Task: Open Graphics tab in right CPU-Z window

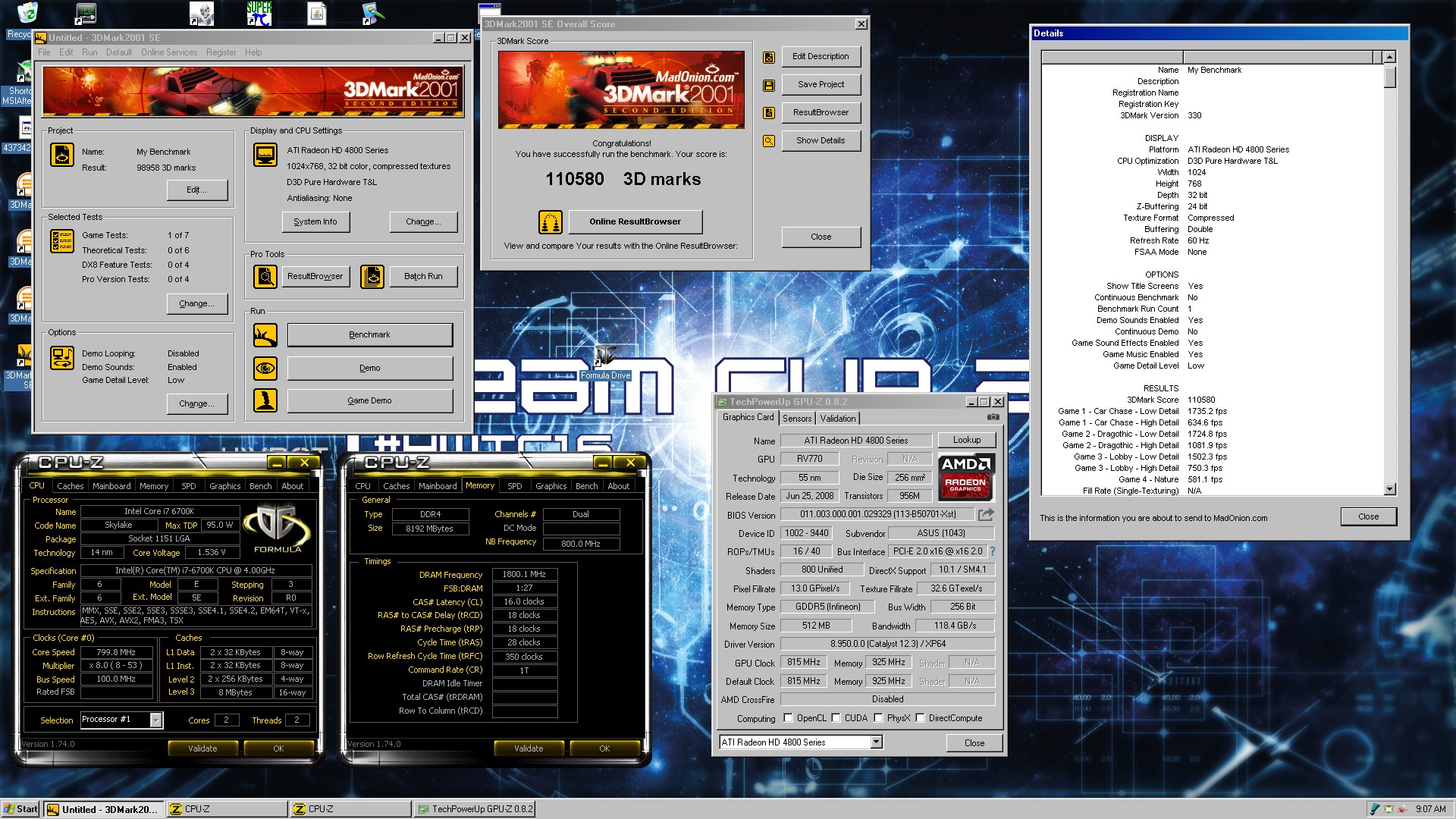Action: [551, 486]
